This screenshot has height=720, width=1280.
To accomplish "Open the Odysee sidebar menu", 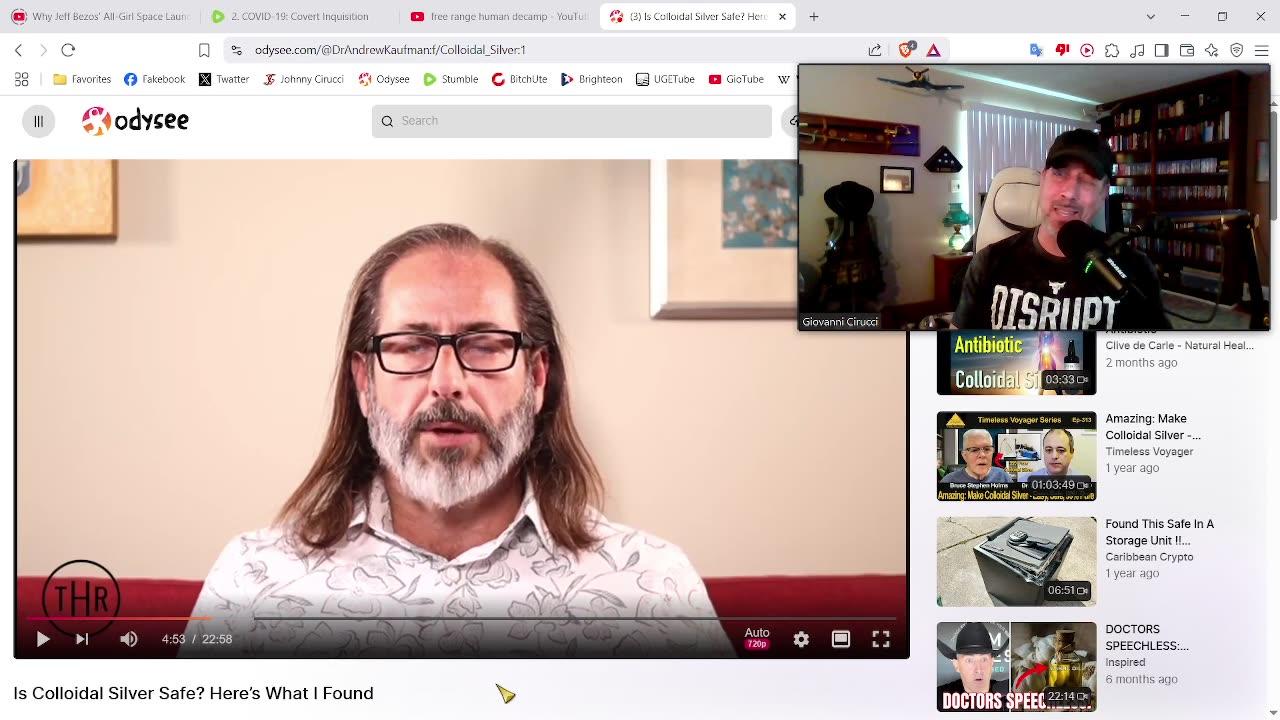I will 38,121.
